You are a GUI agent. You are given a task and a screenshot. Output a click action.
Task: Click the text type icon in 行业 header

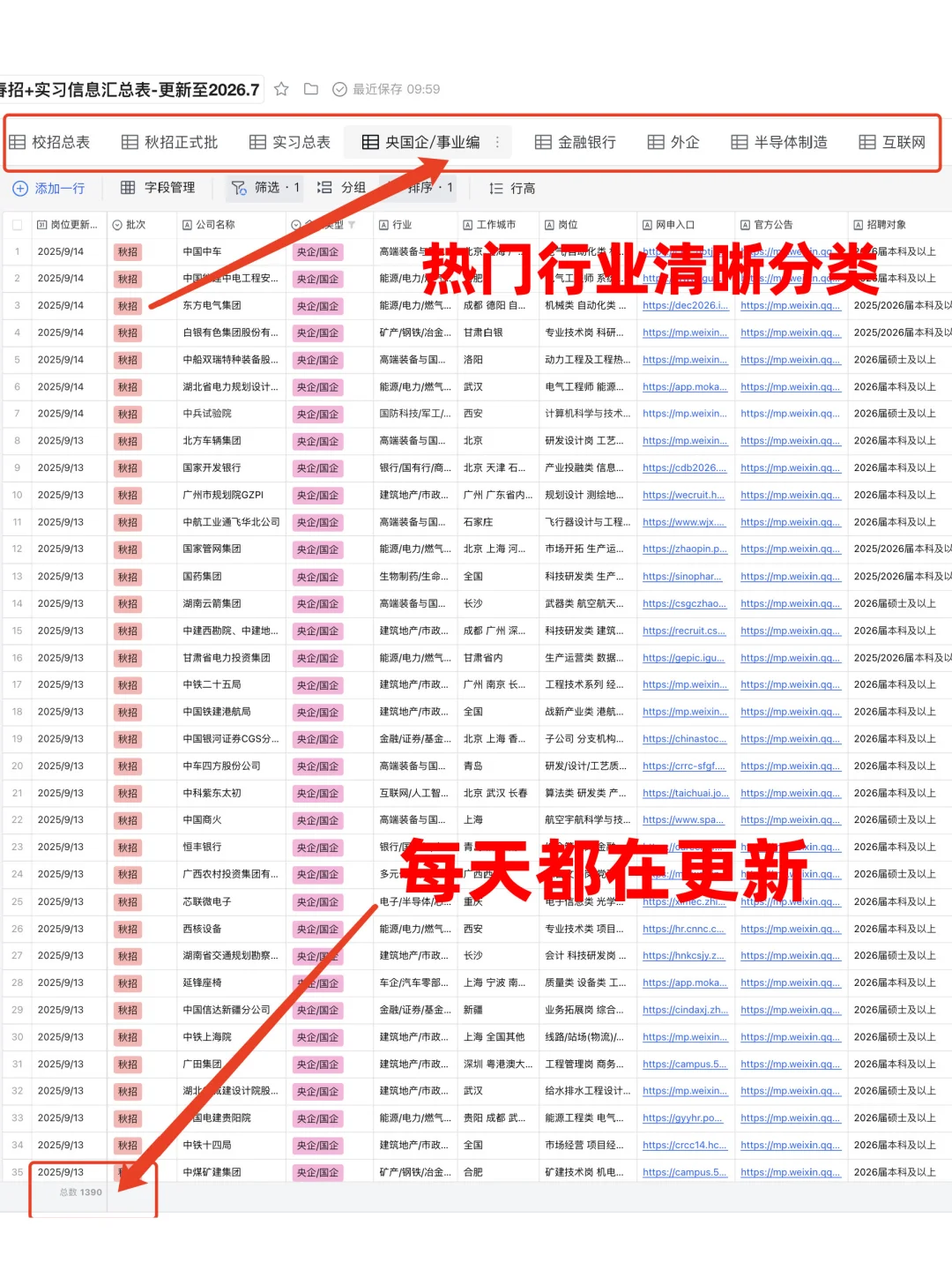point(384,225)
